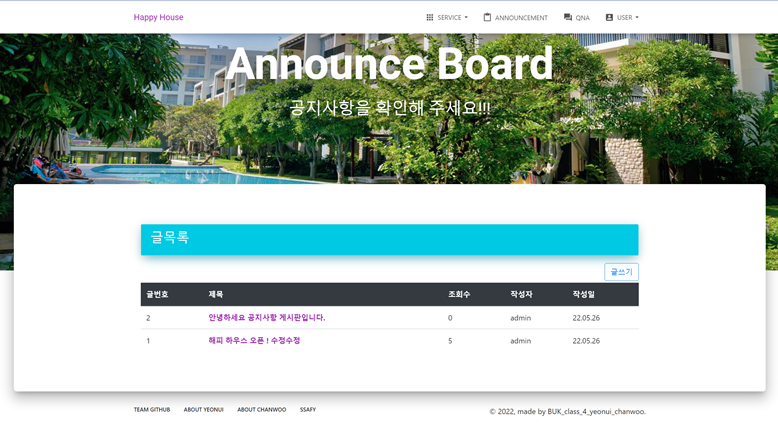778x428 pixels.
Task: Click the Announce Board banner title
Action: tap(389, 63)
